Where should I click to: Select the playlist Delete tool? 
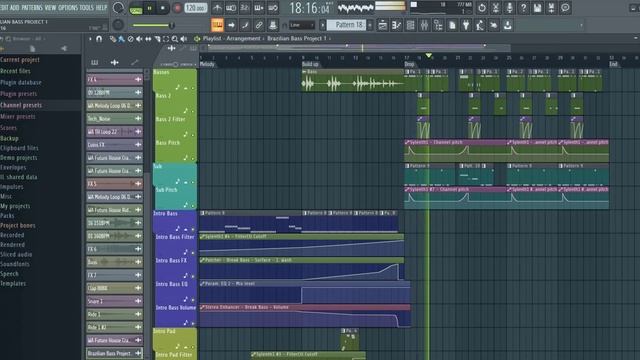130,39
